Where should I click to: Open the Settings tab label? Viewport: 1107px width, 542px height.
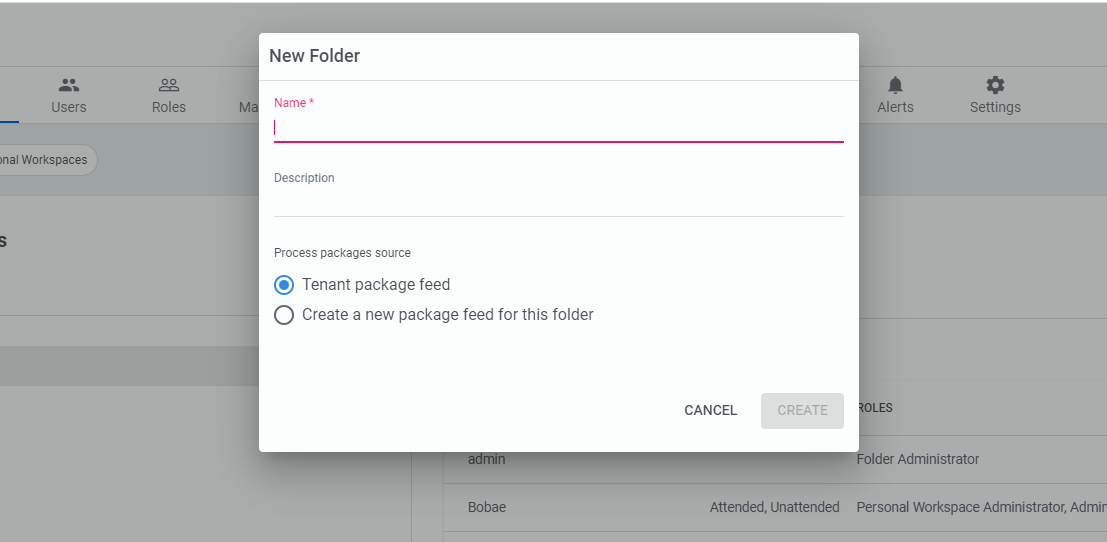[x=995, y=107]
